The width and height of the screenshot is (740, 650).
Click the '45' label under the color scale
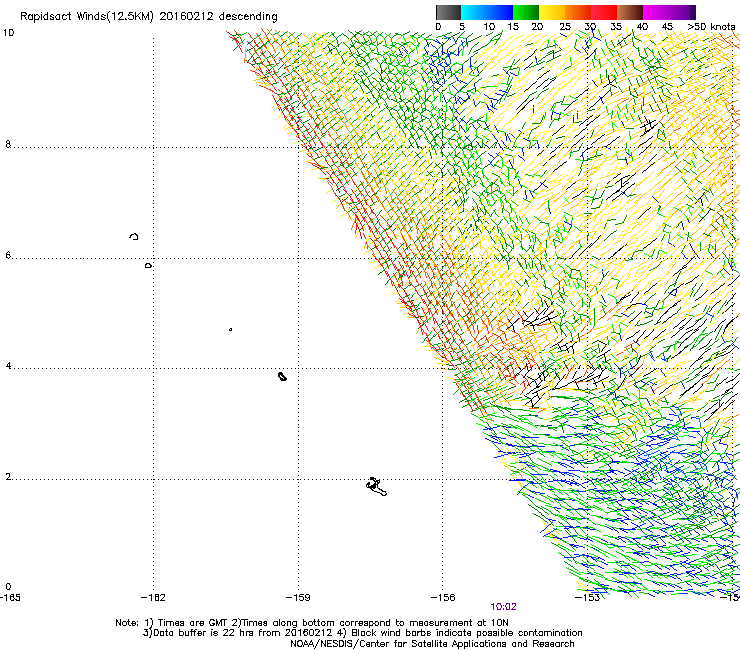(x=667, y=27)
